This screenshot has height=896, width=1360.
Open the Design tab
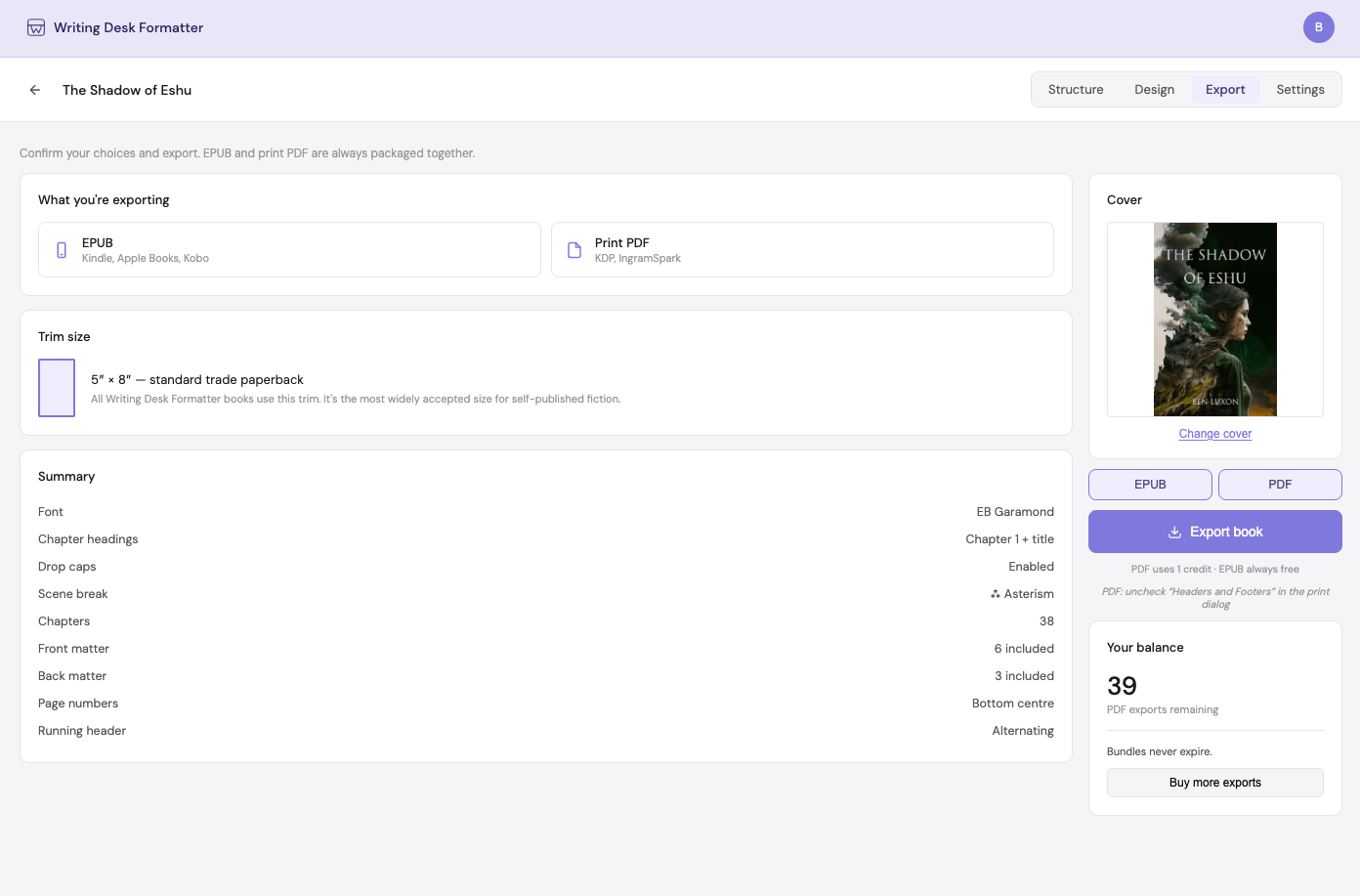(1154, 90)
